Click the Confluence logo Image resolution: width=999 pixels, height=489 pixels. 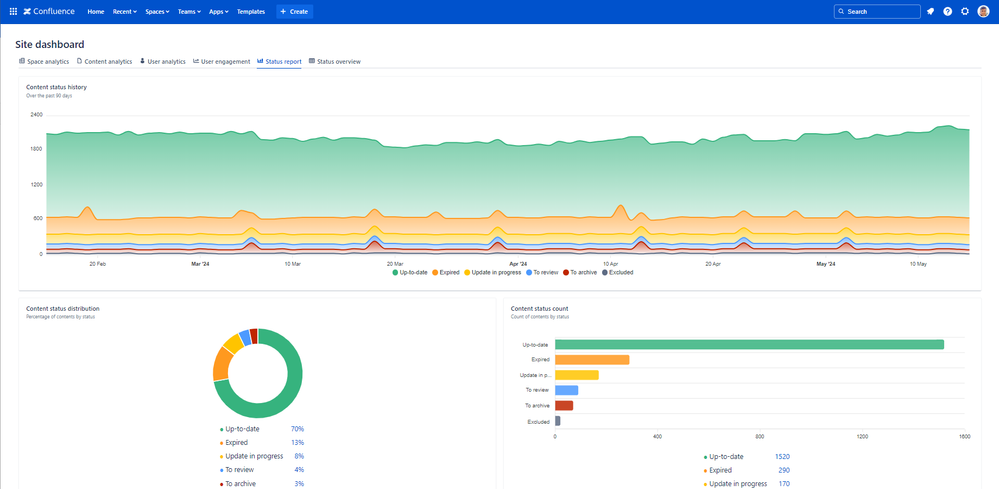(x=50, y=11)
